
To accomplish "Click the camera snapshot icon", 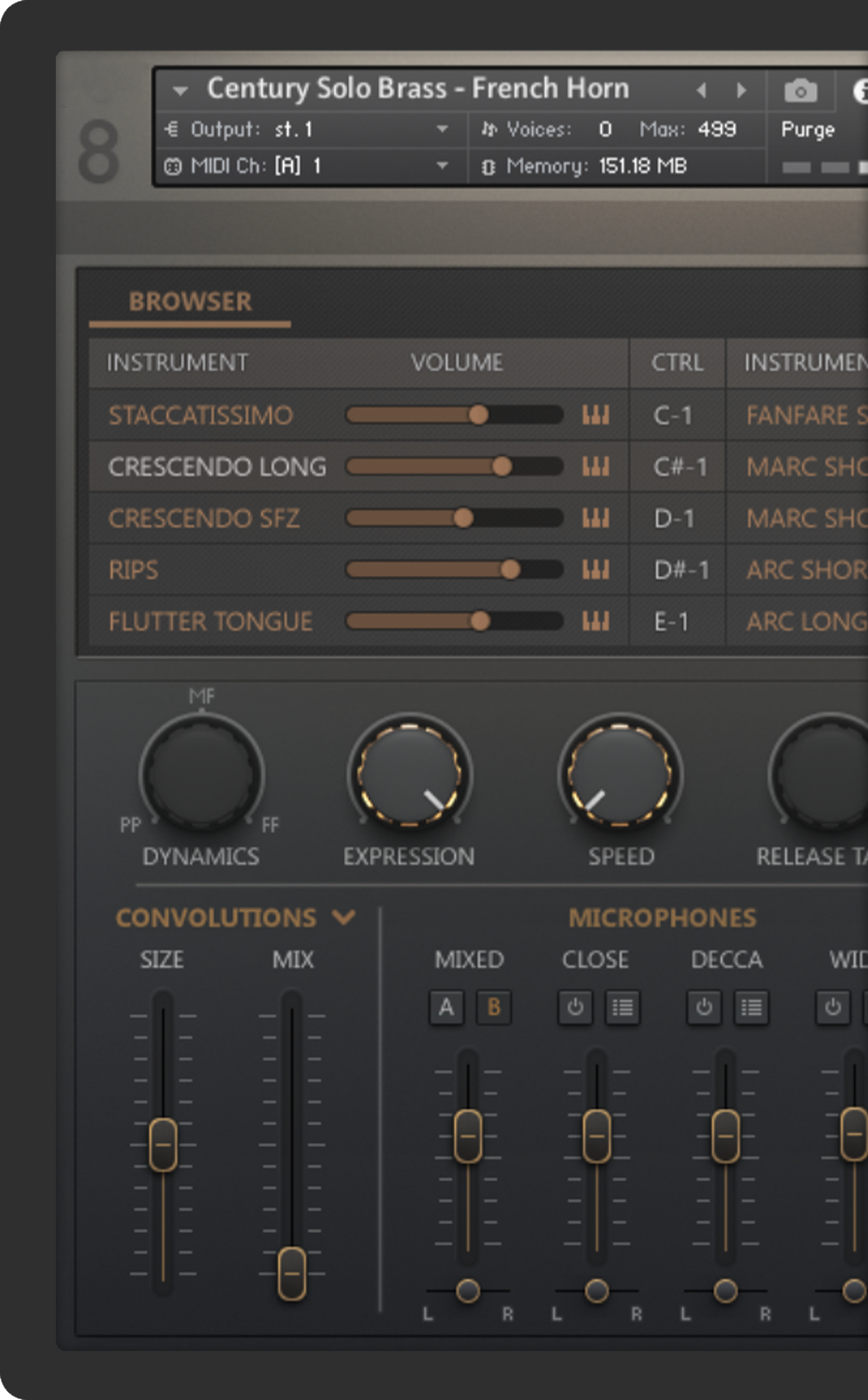I will [x=800, y=91].
